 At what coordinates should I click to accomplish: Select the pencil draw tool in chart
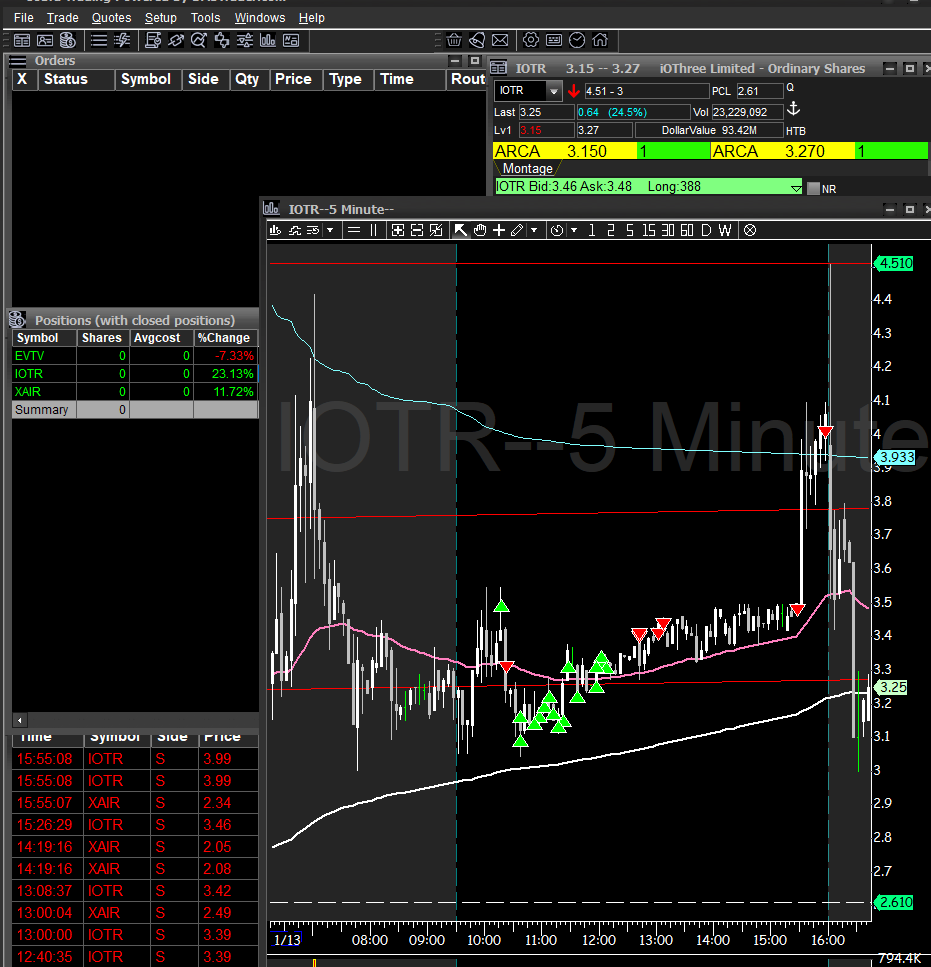517,231
